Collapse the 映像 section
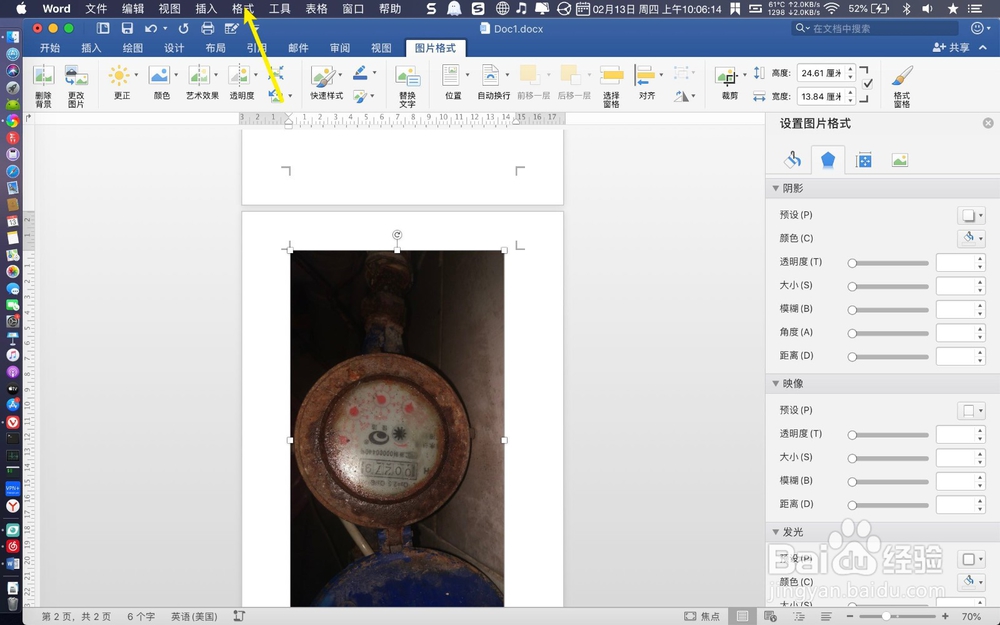The image size is (1000, 625). pos(776,383)
